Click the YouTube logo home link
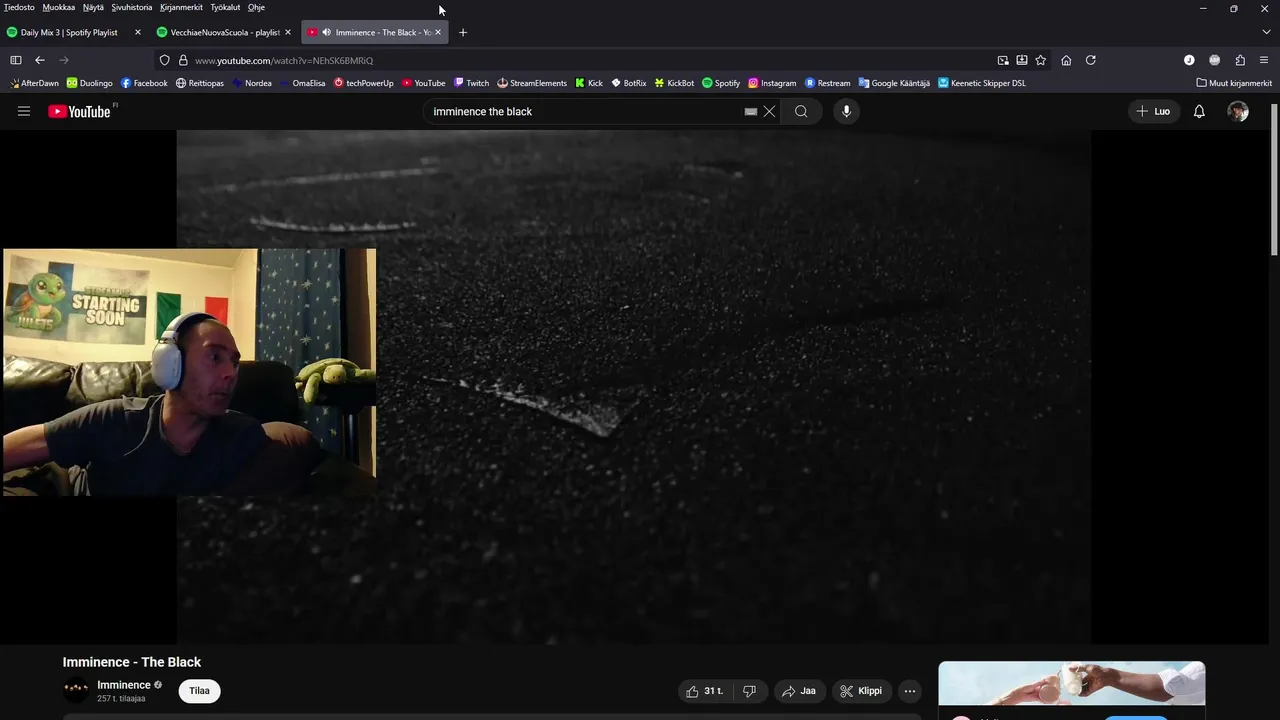Image resolution: width=1280 pixels, height=720 pixels. [x=79, y=111]
